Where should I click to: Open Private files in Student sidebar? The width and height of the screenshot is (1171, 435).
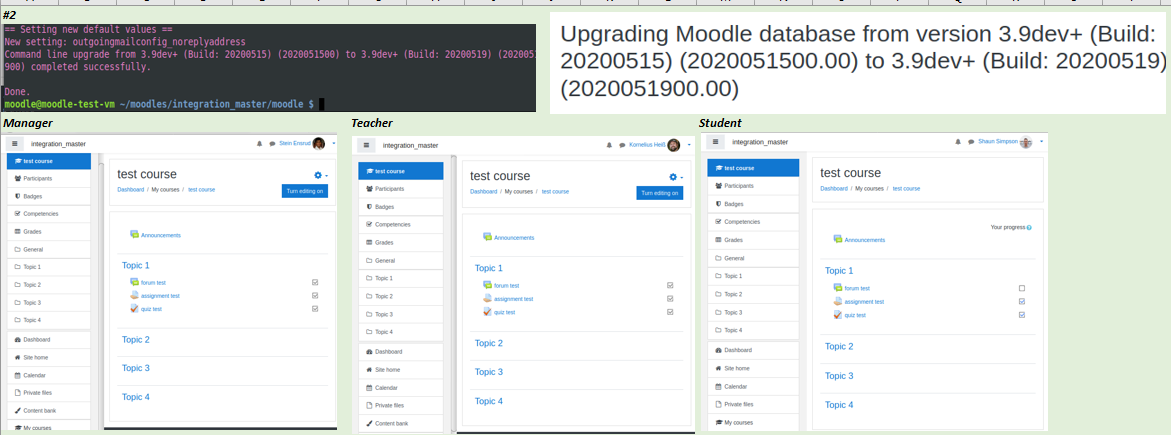(753, 404)
